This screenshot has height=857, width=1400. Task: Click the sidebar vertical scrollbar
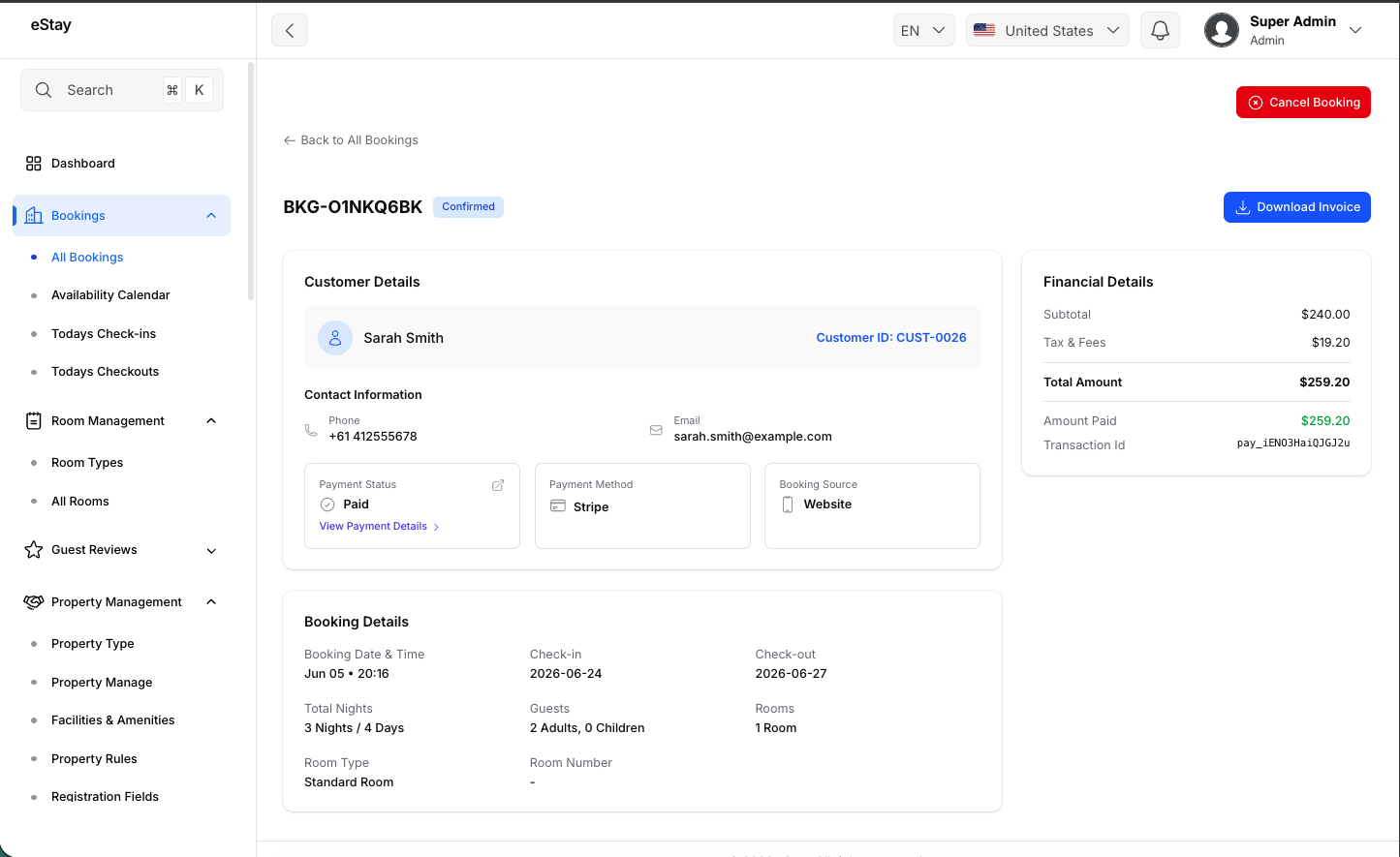point(251,182)
